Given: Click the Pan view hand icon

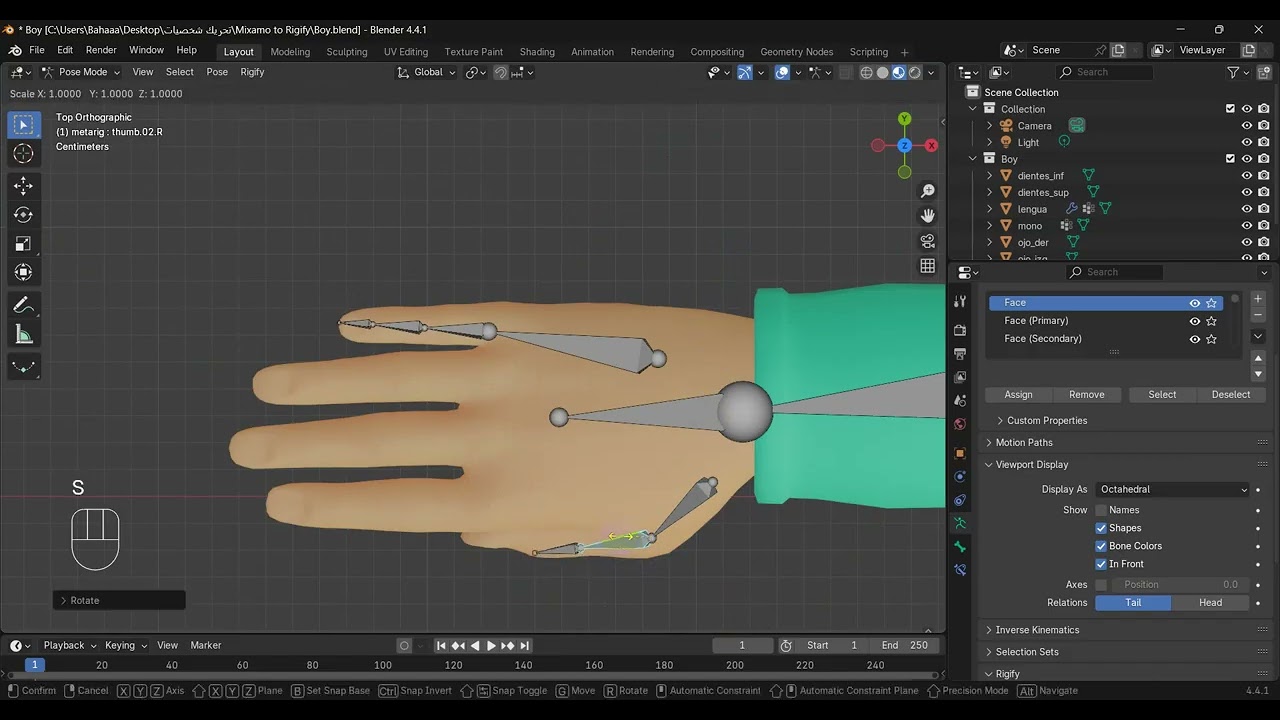Looking at the screenshot, I should point(928,216).
